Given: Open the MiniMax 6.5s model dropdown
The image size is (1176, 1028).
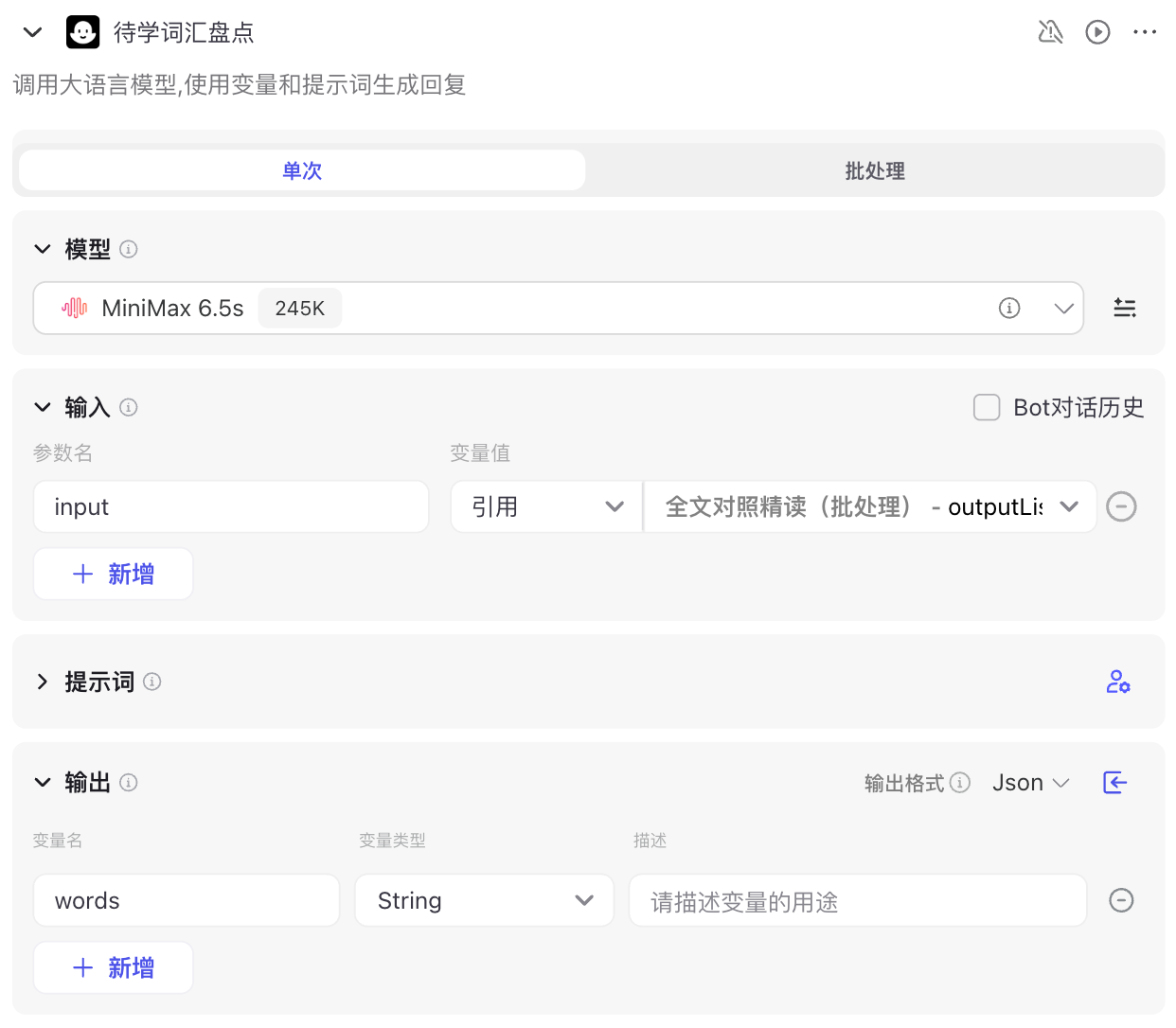Looking at the screenshot, I should point(558,308).
